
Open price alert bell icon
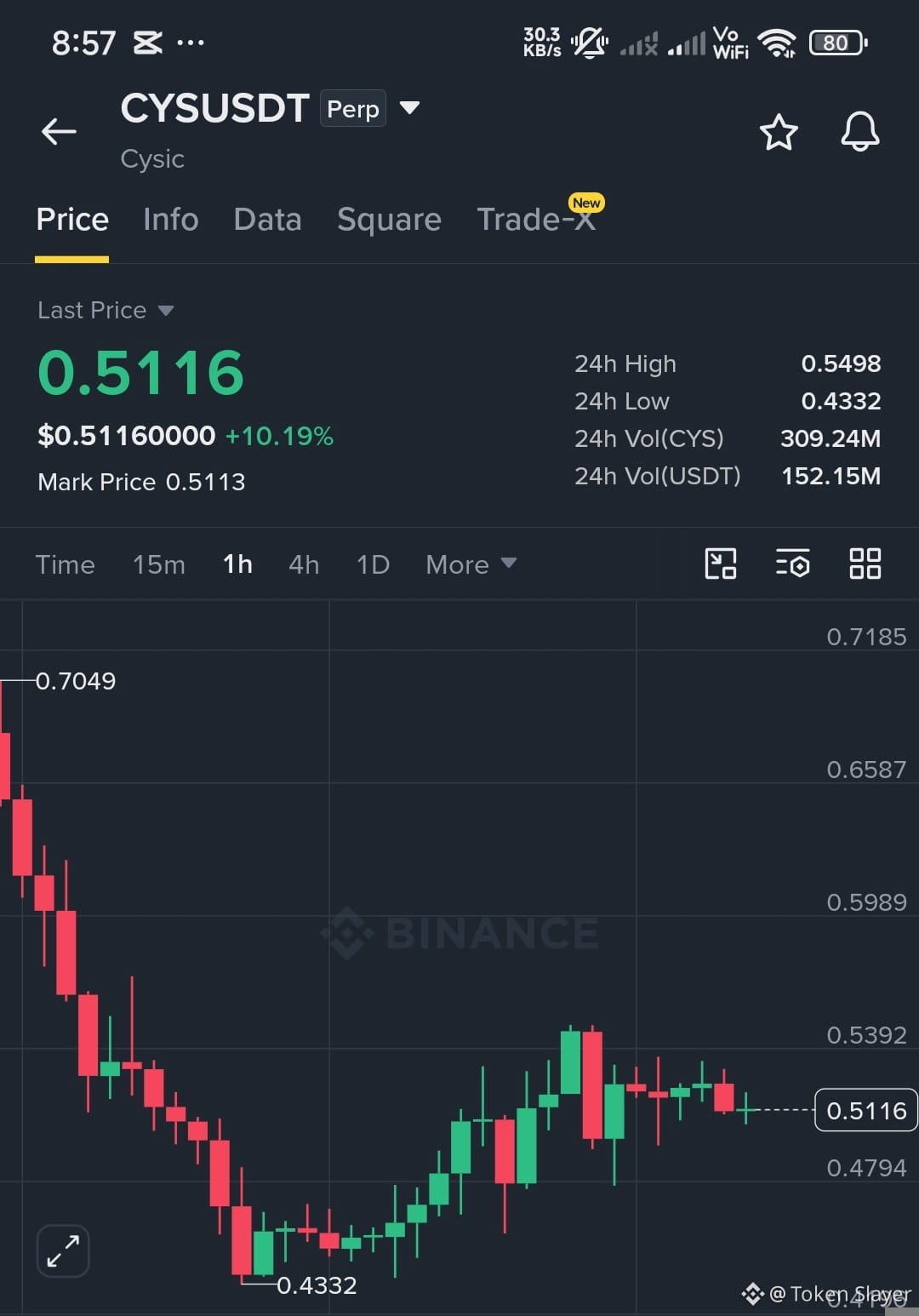click(x=860, y=131)
